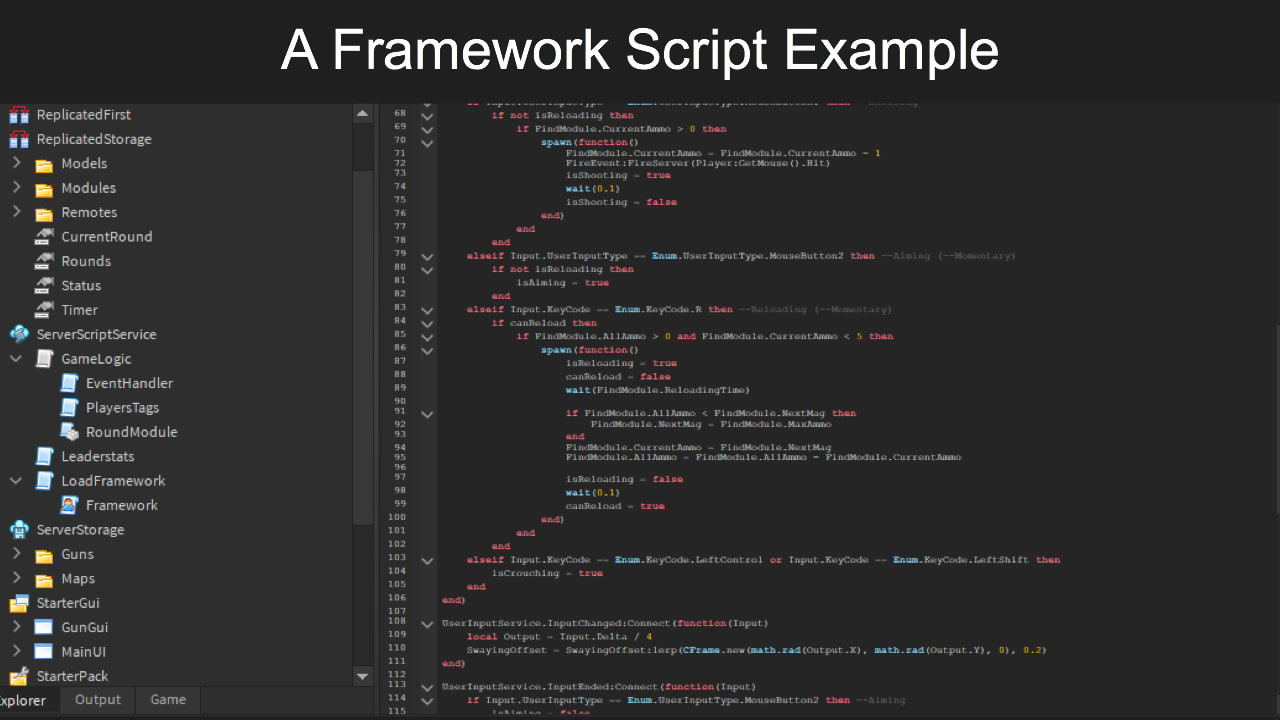Click the line starting "SwayingOffset = SwayingOffset:lerp"
Image resolution: width=1280 pixels, height=720 pixels.
tap(756, 650)
